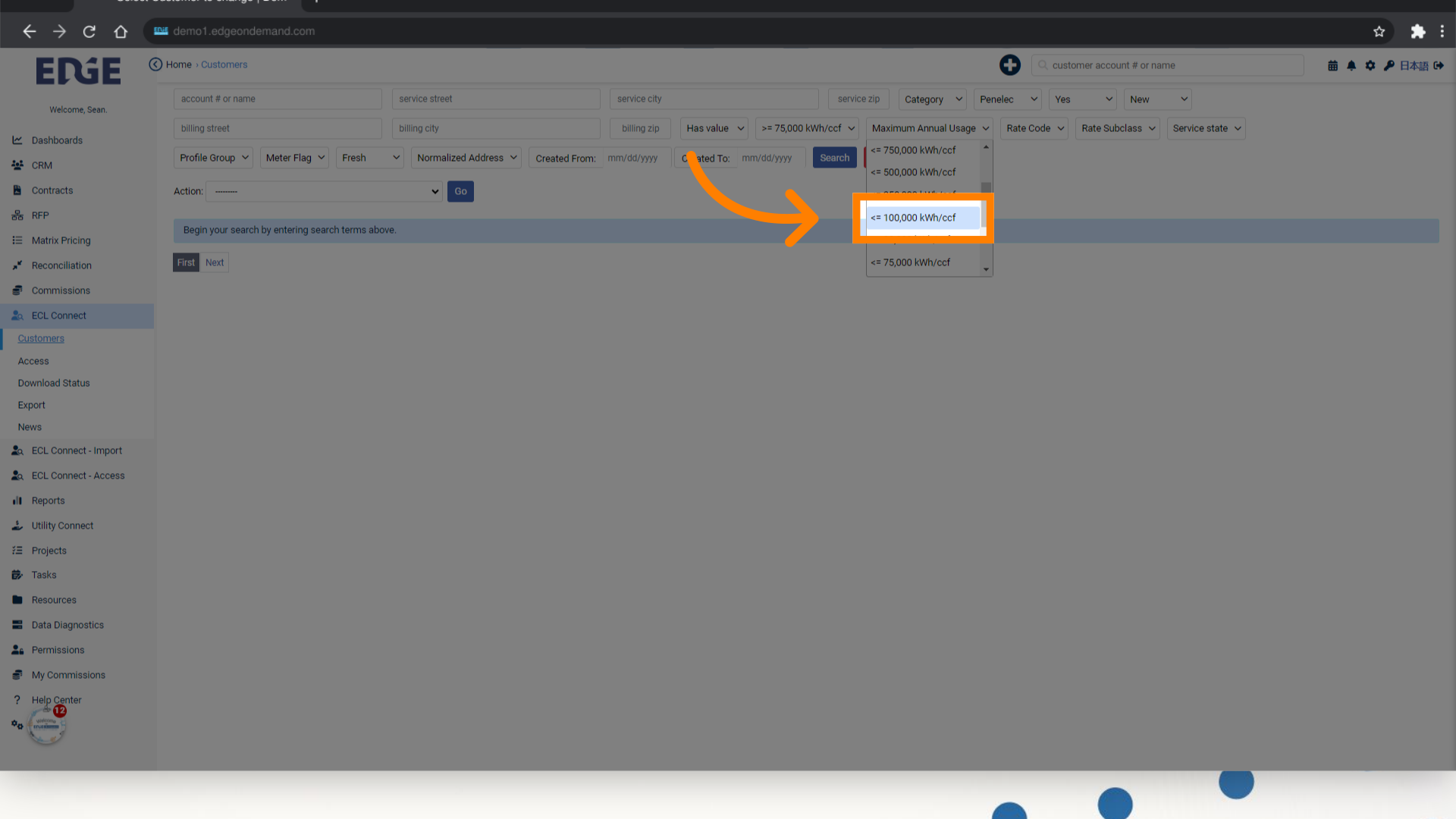Screen dimensions: 1456x819
Task: Open the News sub-item
Action: [x=30, y=427]
